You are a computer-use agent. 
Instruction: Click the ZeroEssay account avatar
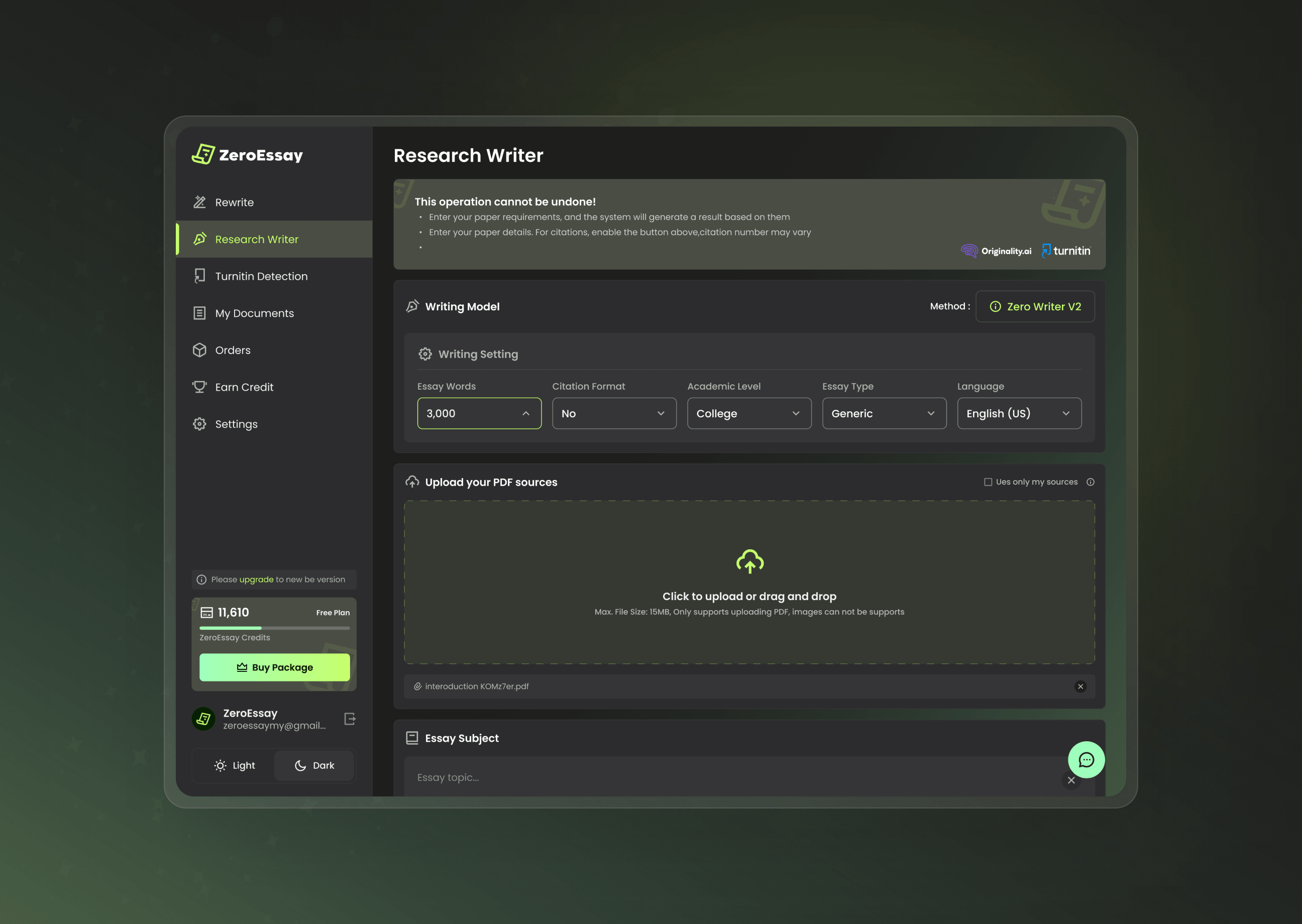(x=204, y=719)
